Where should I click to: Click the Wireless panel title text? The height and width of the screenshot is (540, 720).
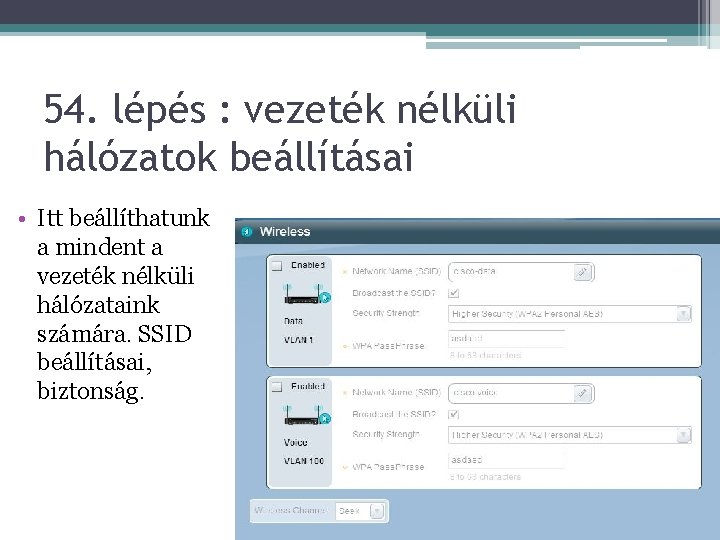285,231
